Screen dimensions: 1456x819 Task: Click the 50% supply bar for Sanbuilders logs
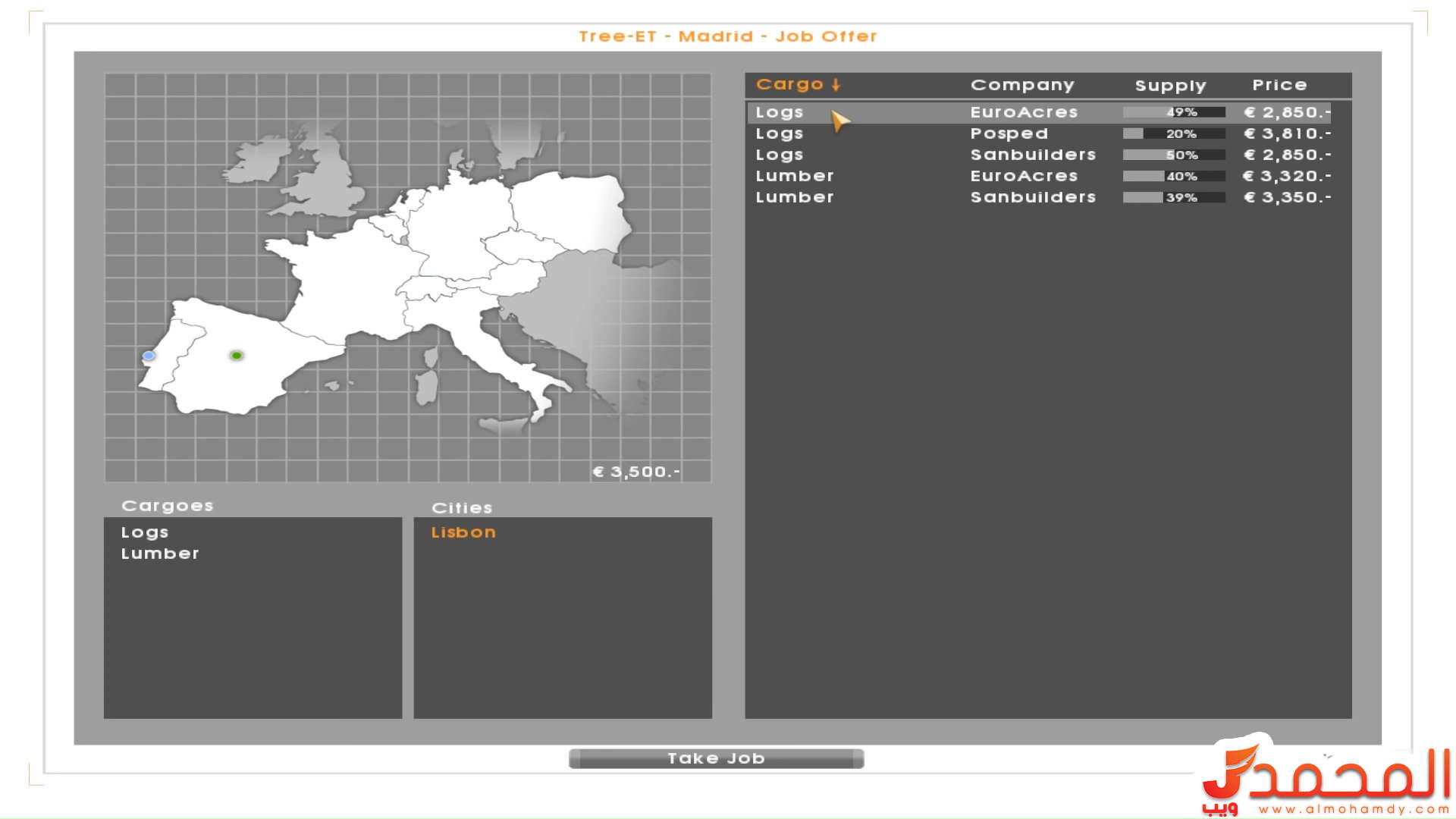click(1173, 155)
